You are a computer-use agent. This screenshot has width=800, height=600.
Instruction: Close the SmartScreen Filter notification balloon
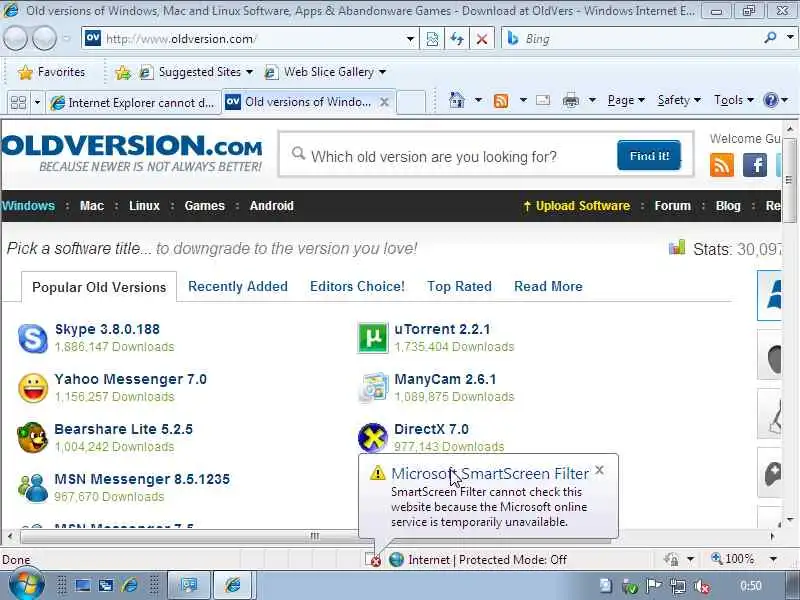(x=599, y=470)
